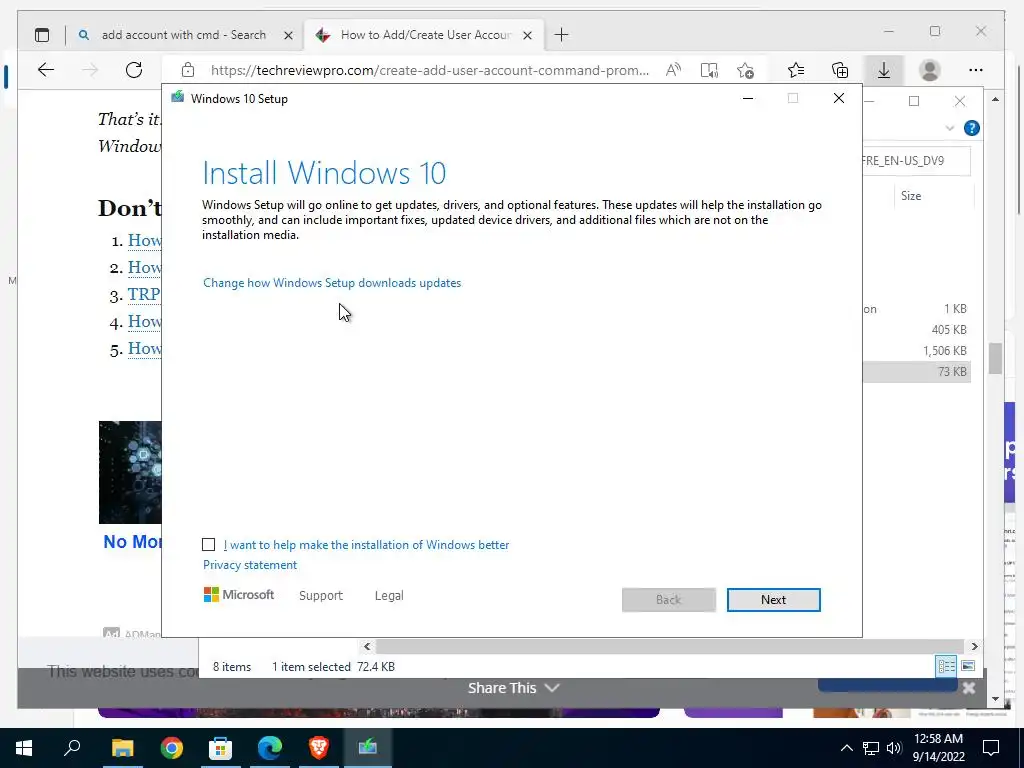Open Edge tab actions menu icon

tap(42, 35)
